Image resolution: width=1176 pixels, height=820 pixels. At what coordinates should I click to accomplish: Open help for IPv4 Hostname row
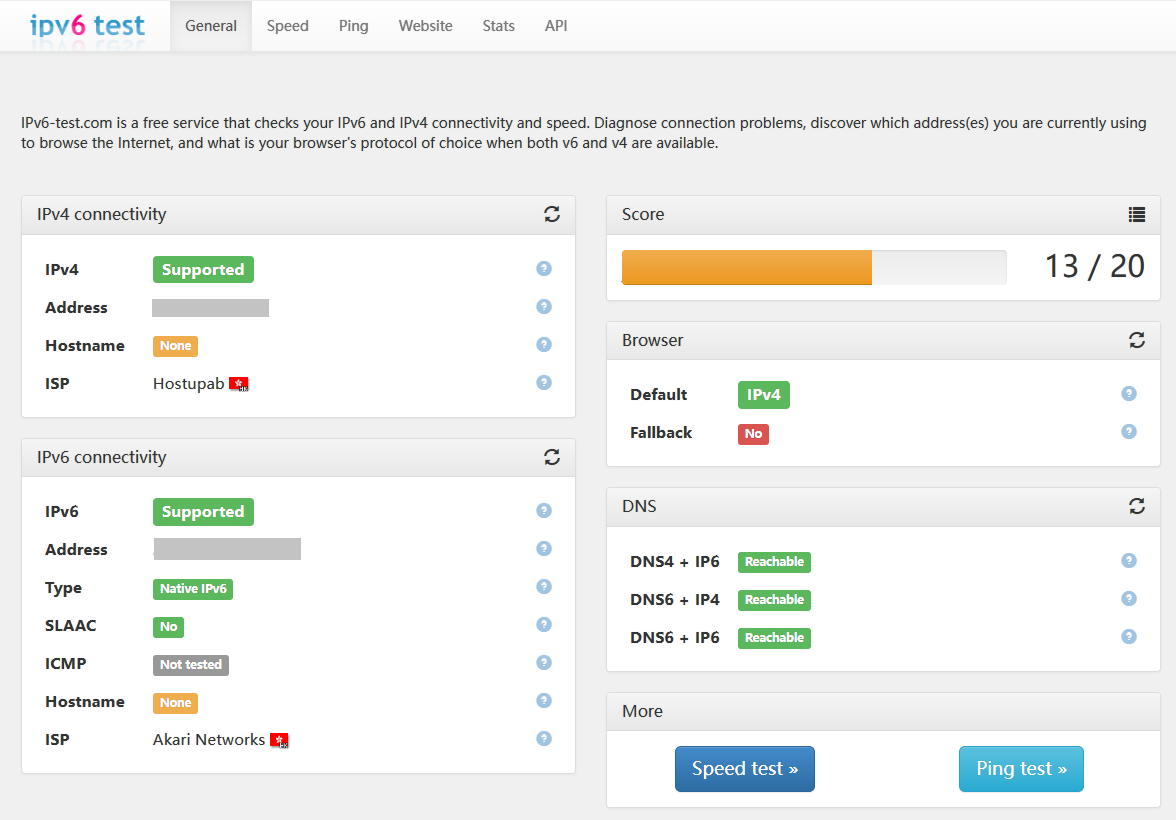pos(544,345)
